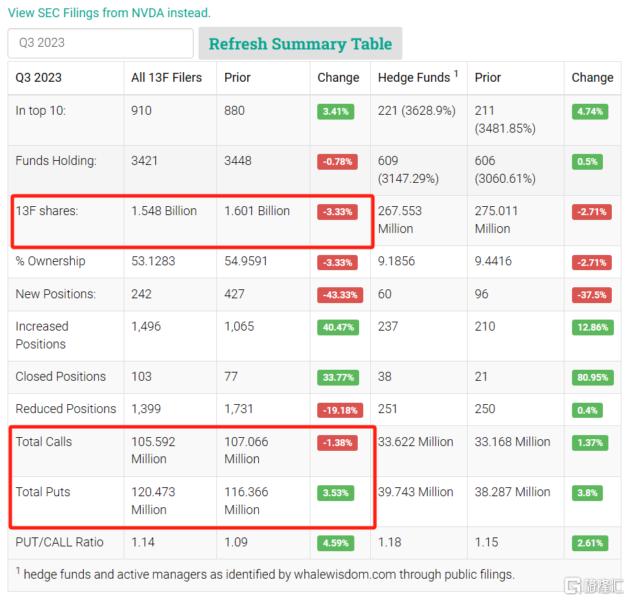Screen dimensions: 629x600
Task: Click the -19.18% change badge
Action: 340,410
